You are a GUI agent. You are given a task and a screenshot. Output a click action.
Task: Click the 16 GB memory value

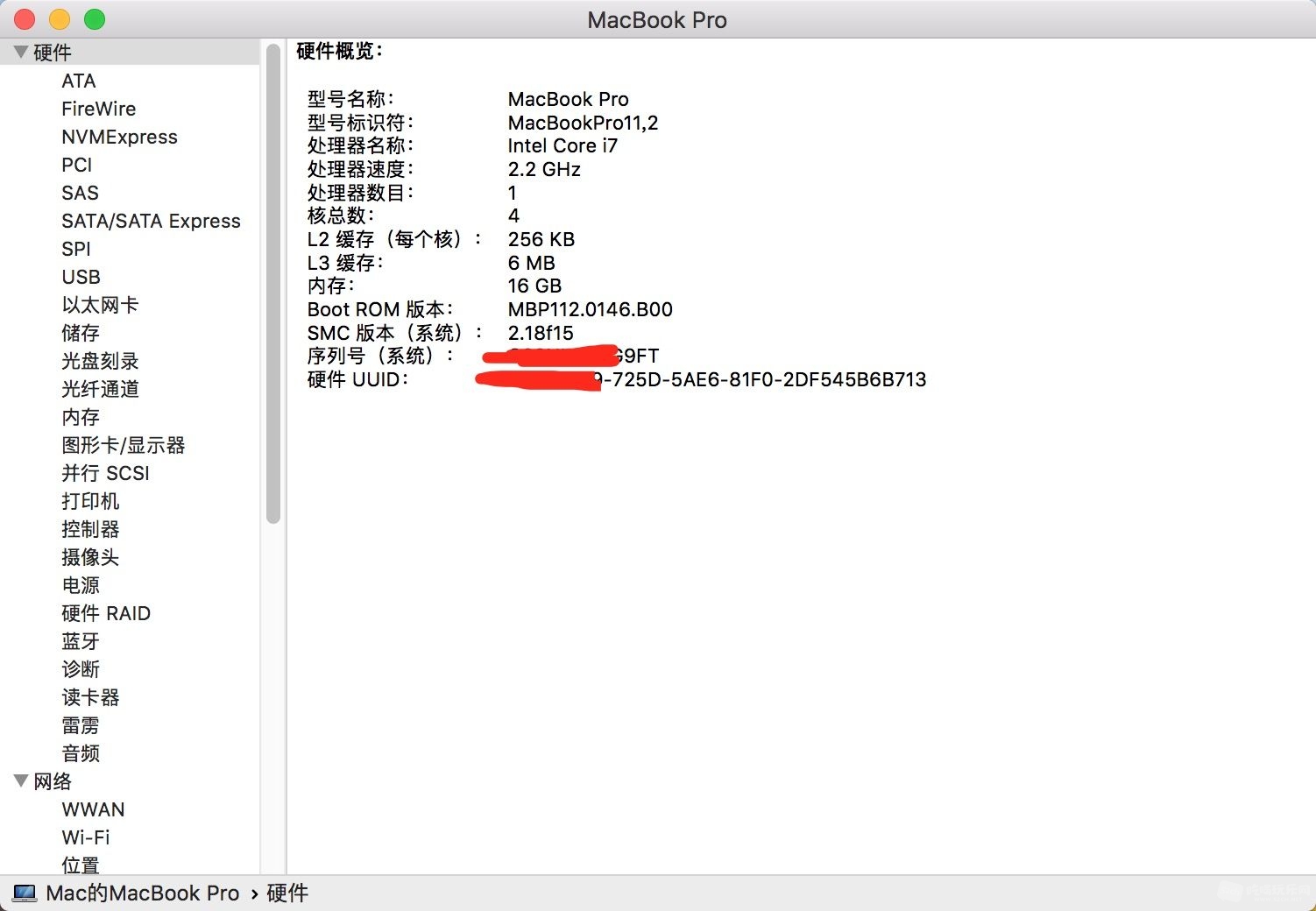534,286
